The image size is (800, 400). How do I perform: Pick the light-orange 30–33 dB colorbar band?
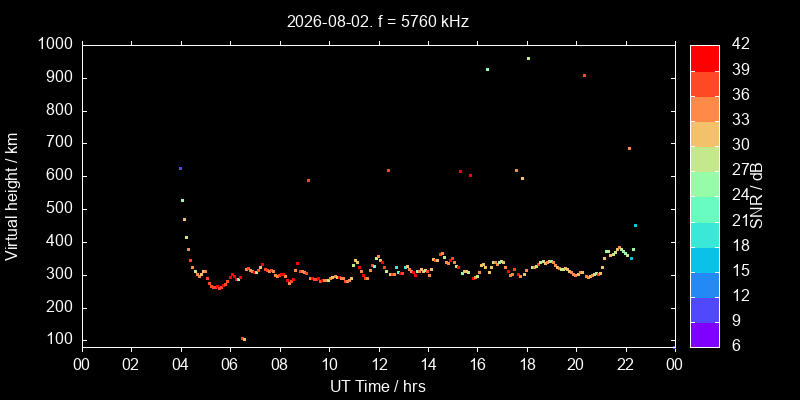pos(705,133)
